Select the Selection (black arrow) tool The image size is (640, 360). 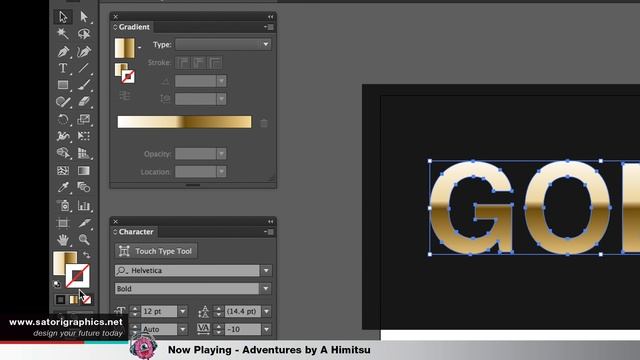pyautogui.click(x=63, y=17)
